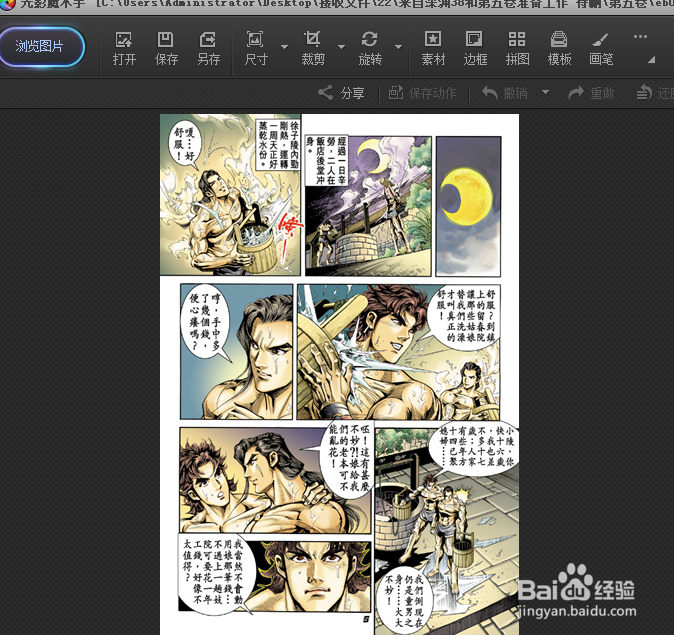Open the 模板 template tool
The width and height of the screenshot is (674, 635).
559,48
